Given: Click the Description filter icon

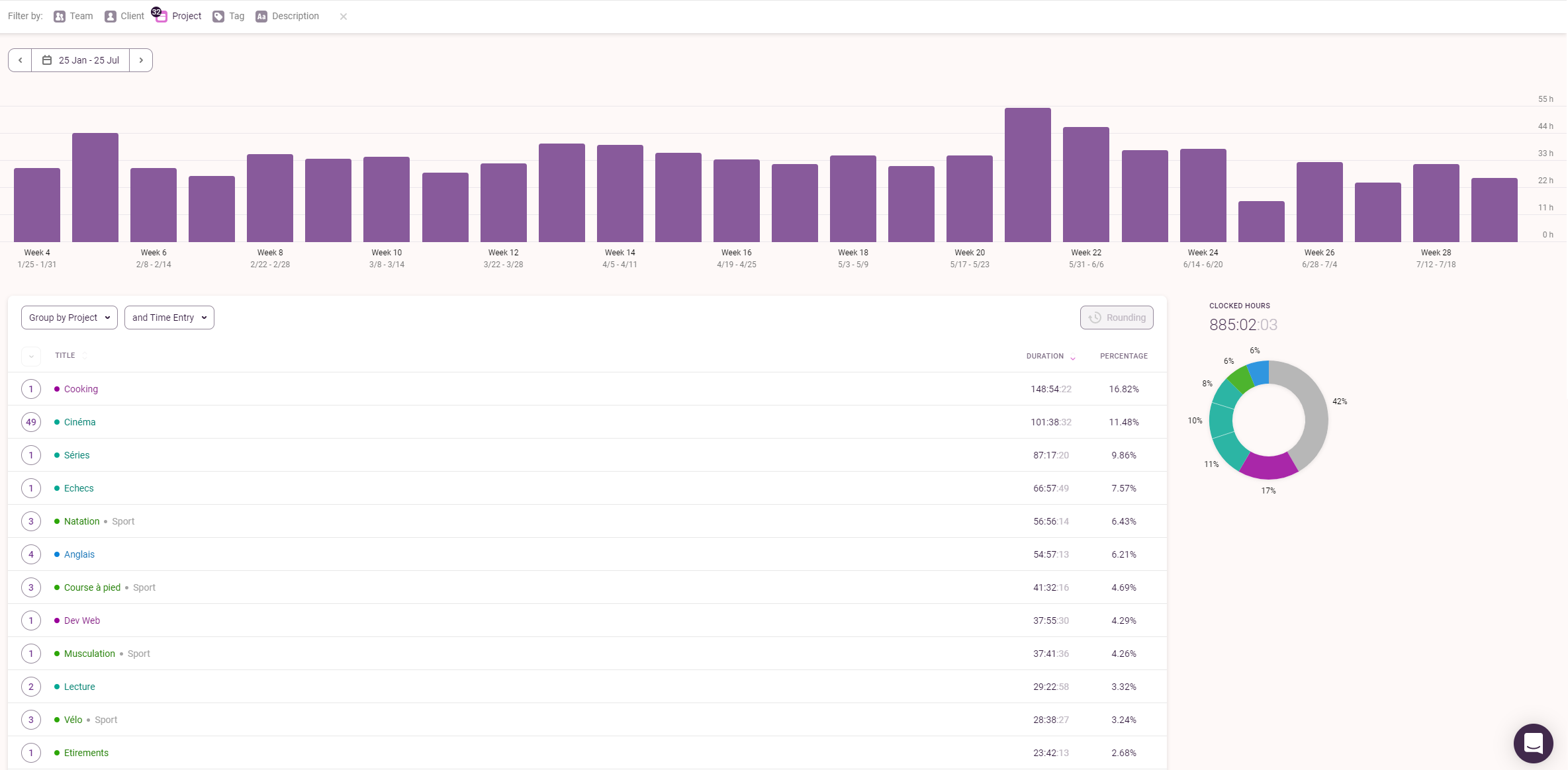Looking at the screenshot, I should (261, 17).
